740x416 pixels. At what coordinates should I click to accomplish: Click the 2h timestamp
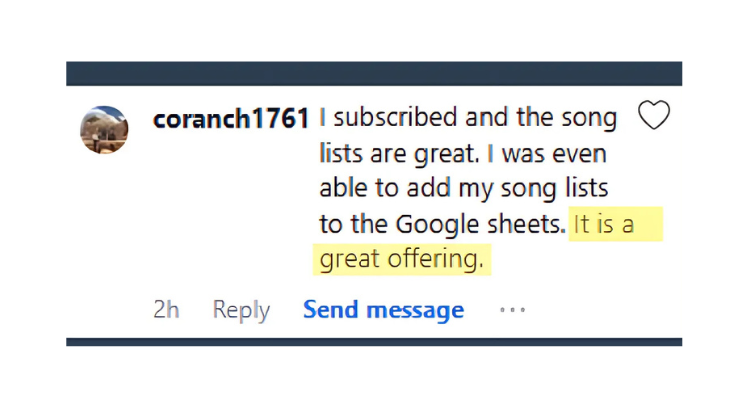166,310
